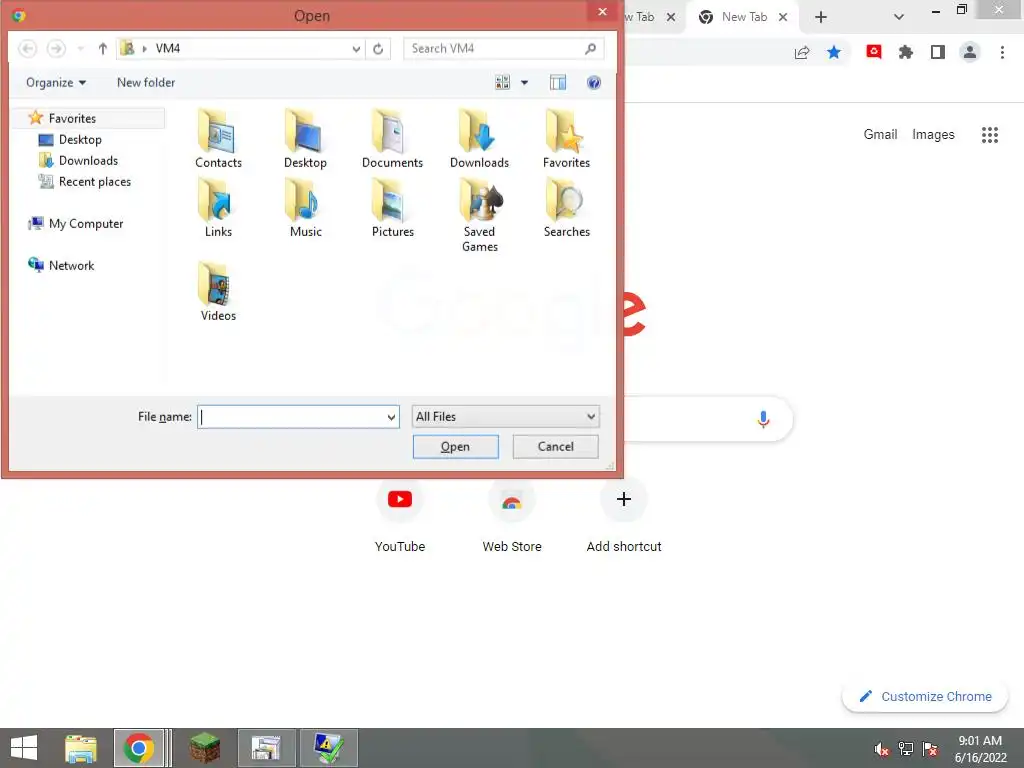Click the forward navigation arrow in dialog
The image size is (1024, 768).
[x=56, y=48]
